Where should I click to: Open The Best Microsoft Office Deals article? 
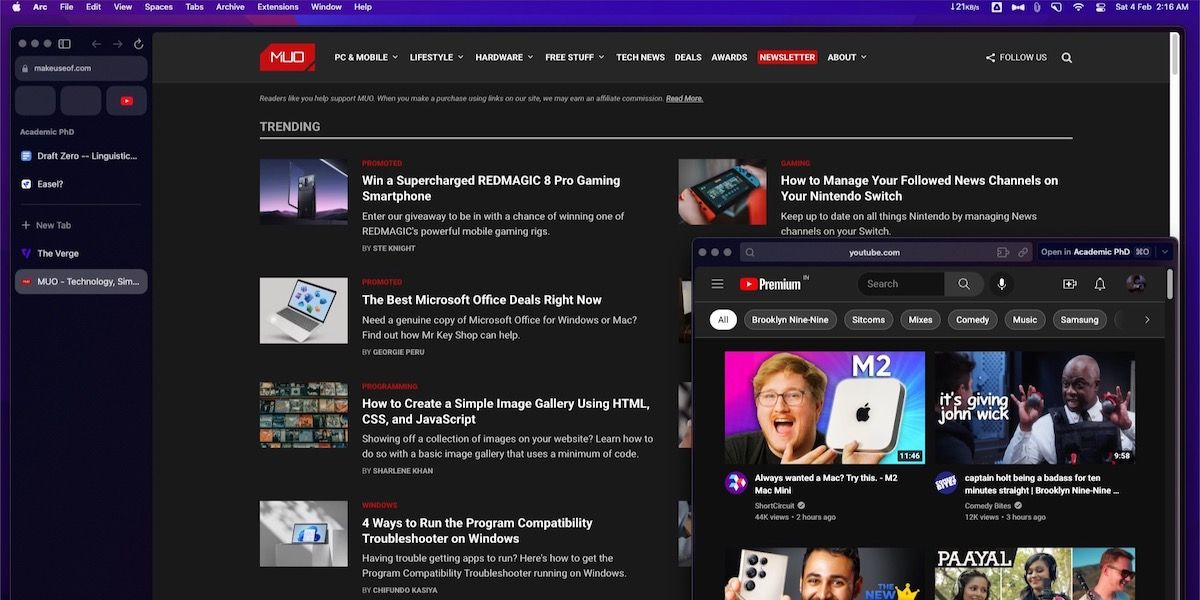[x=482, y=299]
